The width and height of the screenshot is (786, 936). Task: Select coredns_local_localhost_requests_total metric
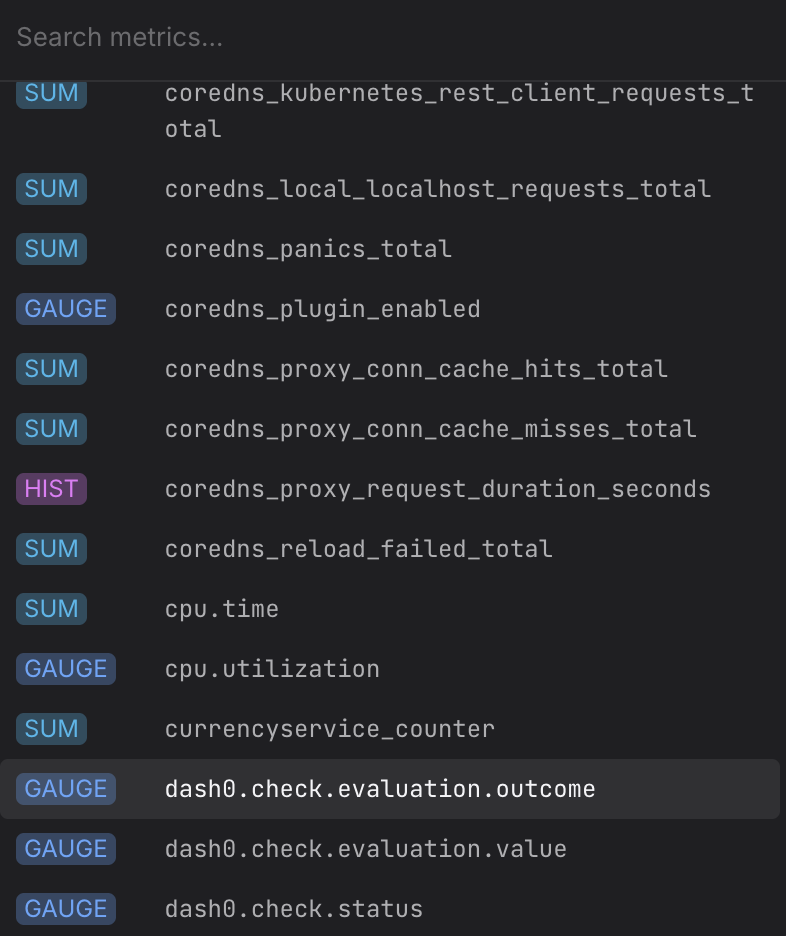pyautogui.click(x=437, y=189)
